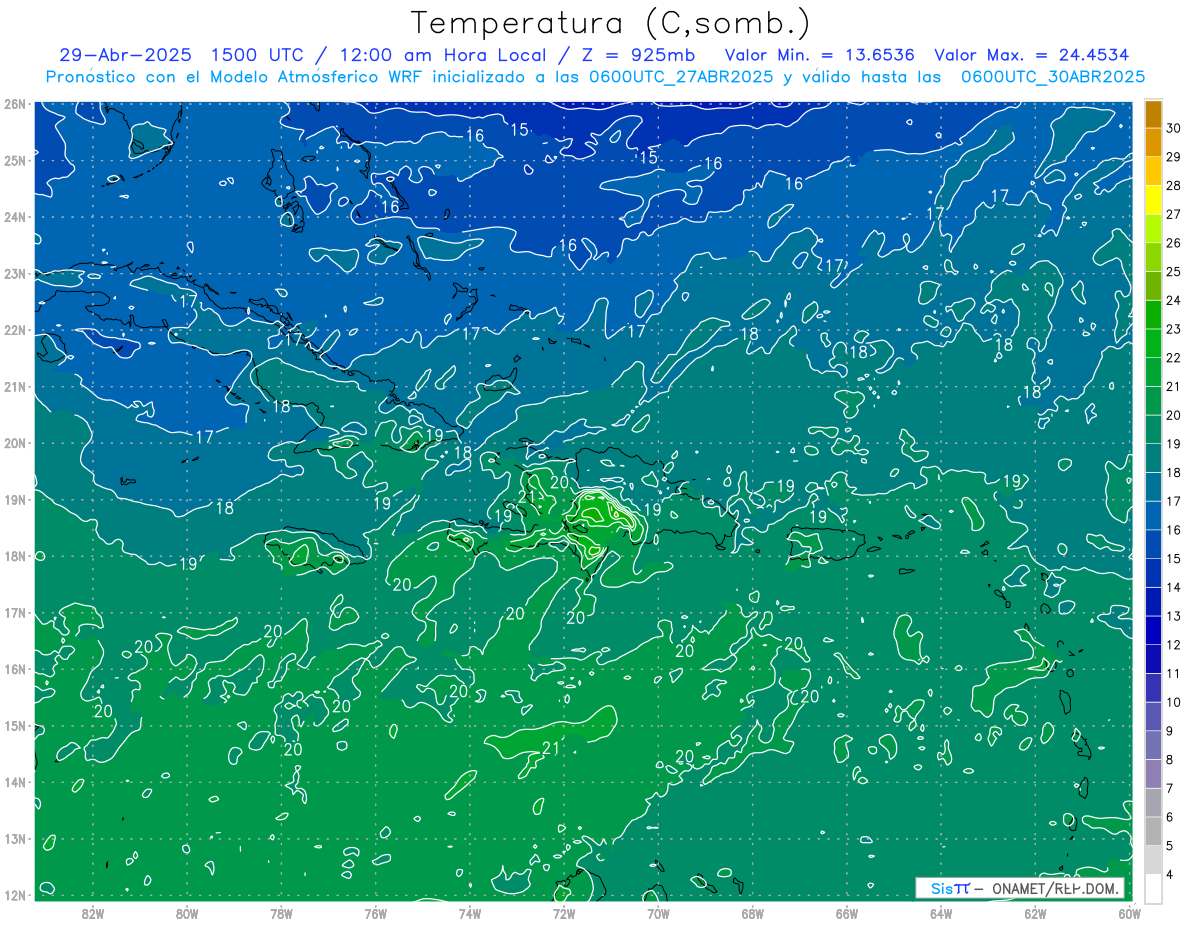Click the longitude axis label "64W"

point(941,913)
